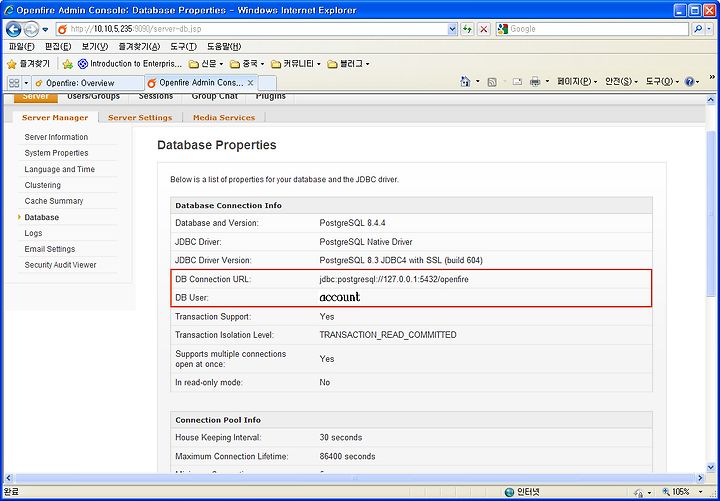Click the 86400 seconds value
720x501 pixels.
347,456
